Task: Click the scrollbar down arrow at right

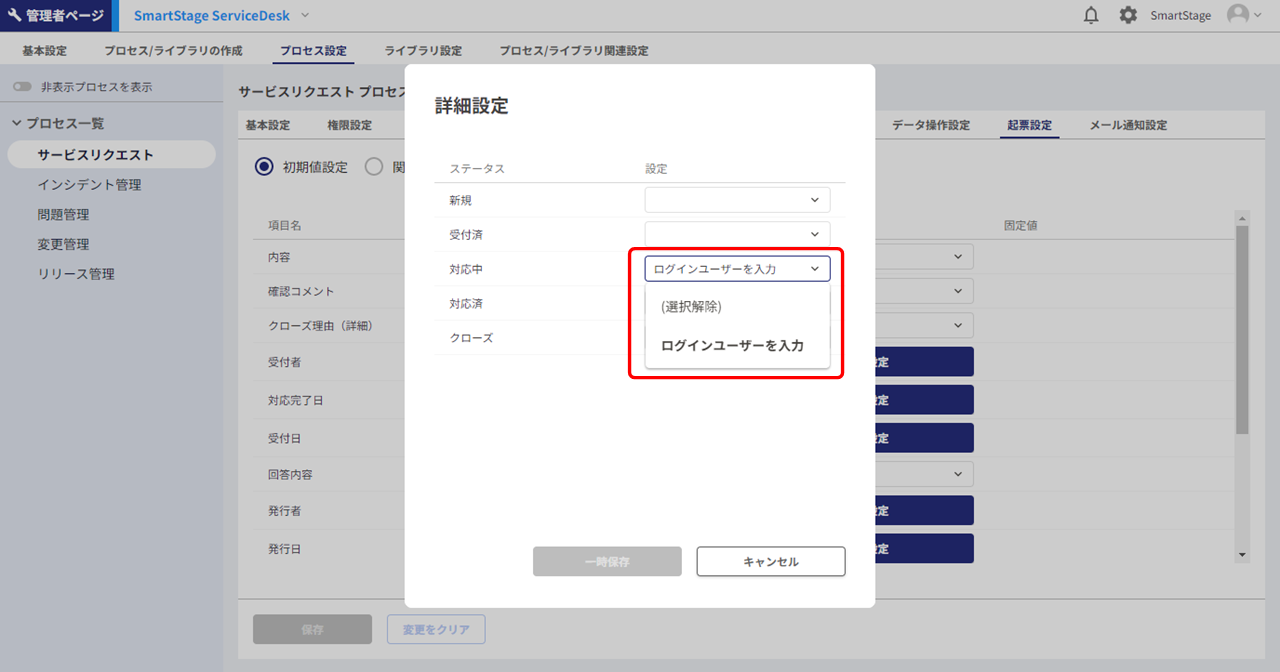Action: point(1242,554)
